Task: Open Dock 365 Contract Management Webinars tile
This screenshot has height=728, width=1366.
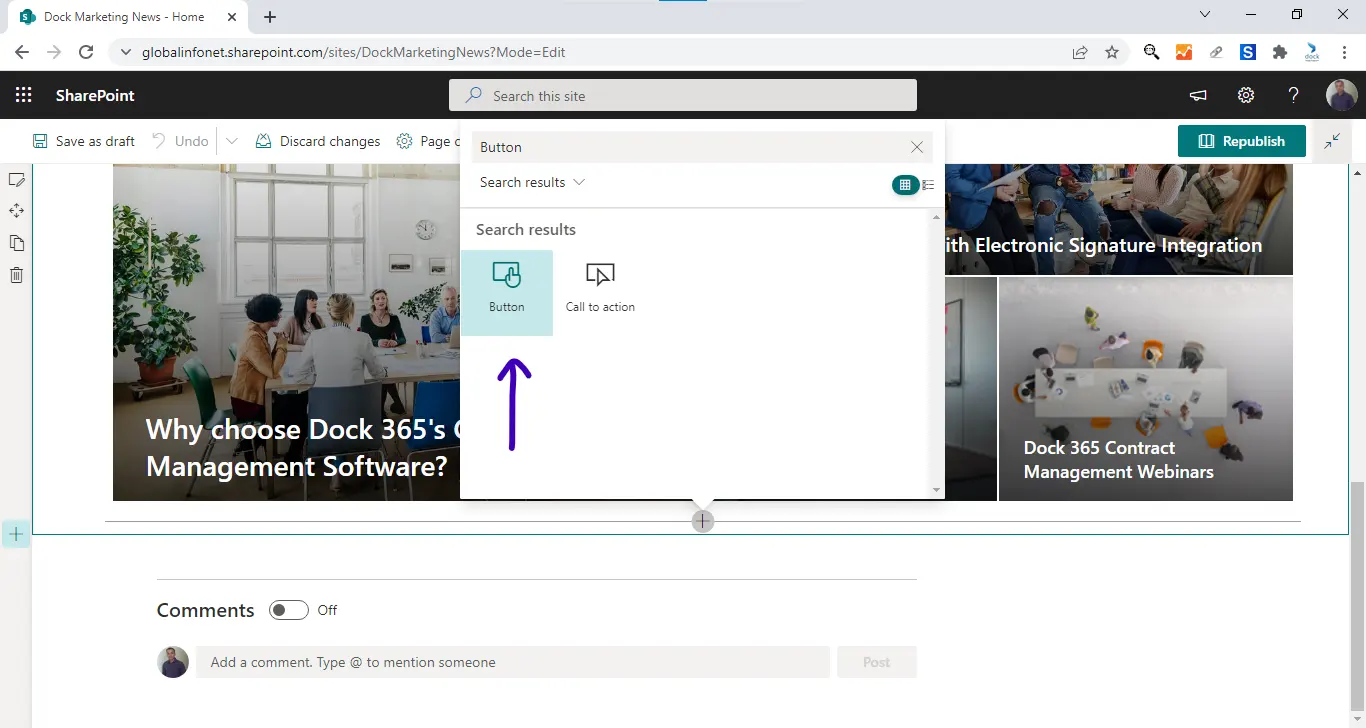Action: tap(1146, 389)
